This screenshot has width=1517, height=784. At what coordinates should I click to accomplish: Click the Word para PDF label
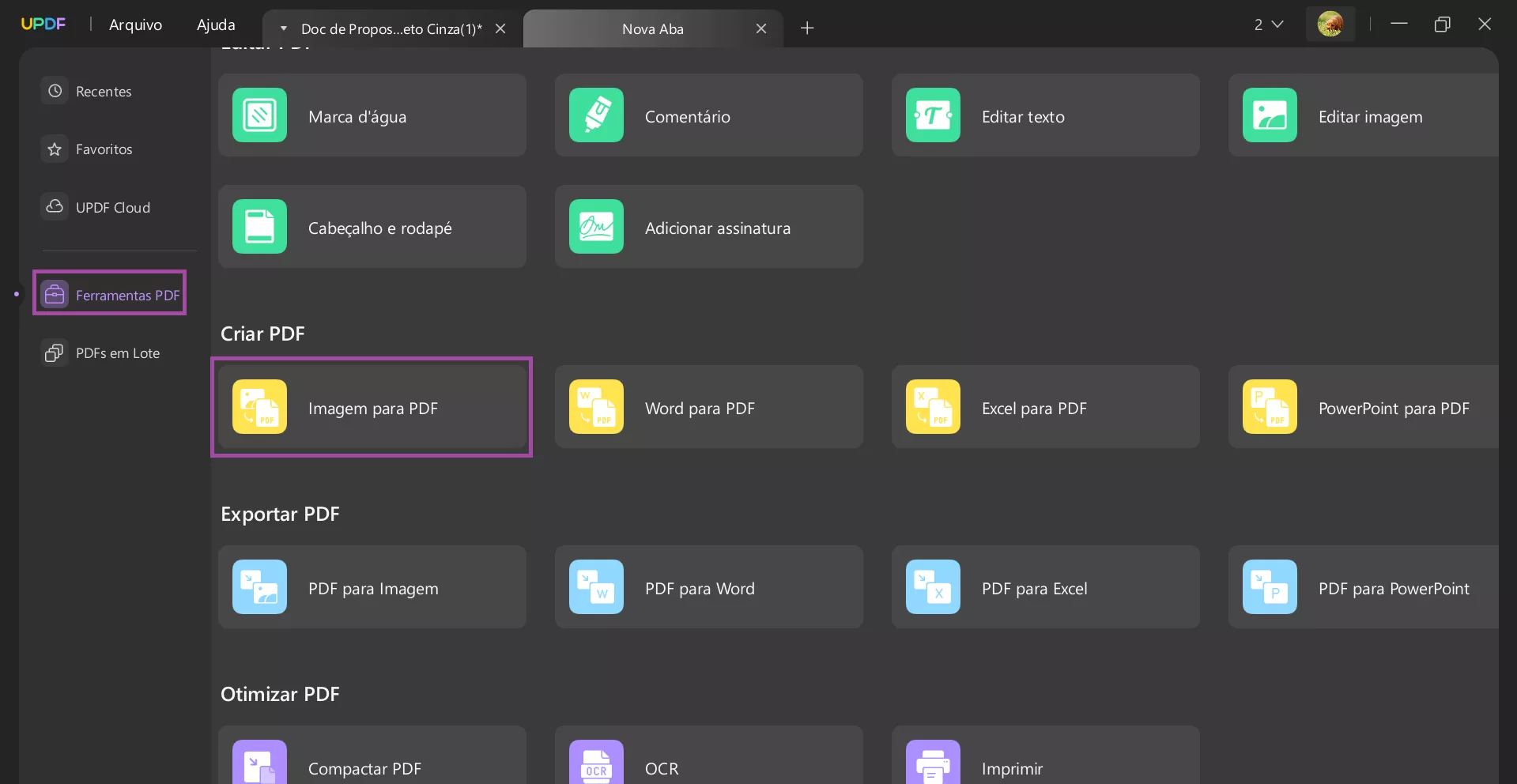pos(700,409)
